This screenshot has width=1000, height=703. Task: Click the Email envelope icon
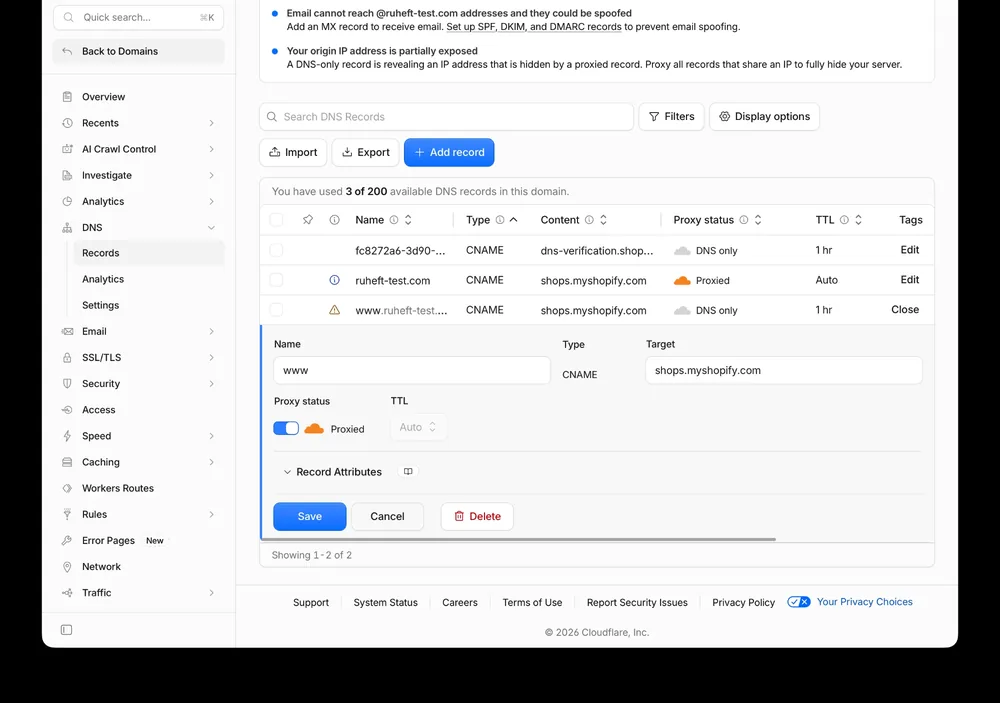pyautogui.click(x=67, y=332)
